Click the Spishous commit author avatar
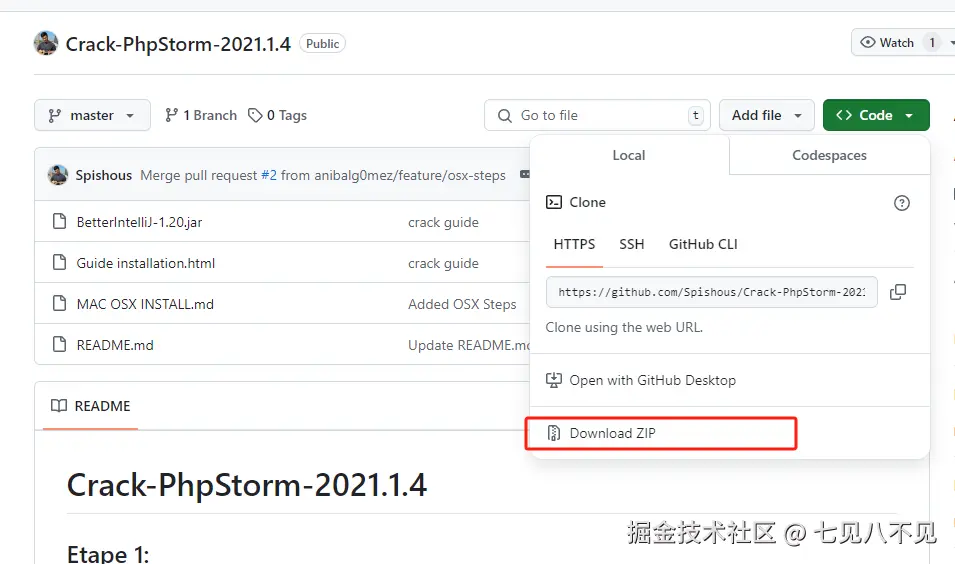The height and width of the screenshot is (564, 955). (x=58, y=175)
